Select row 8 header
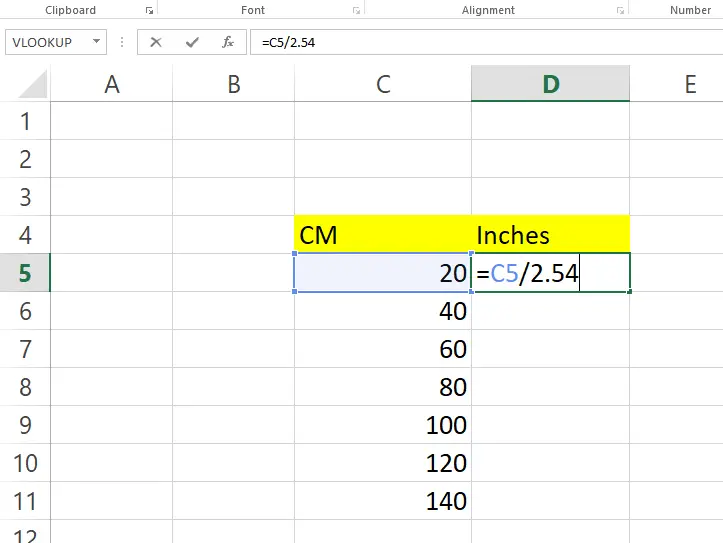 point(25,387)
